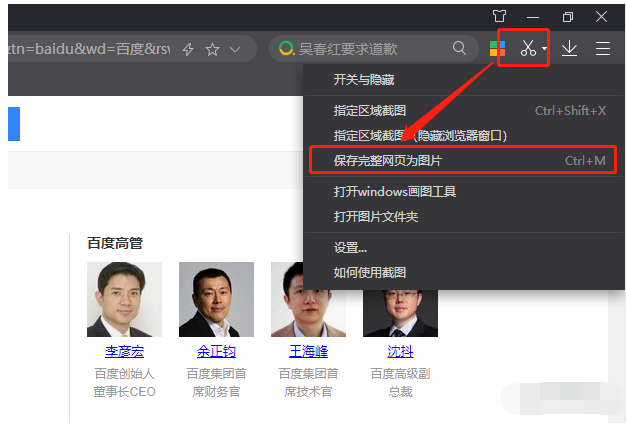Image resolution: width=626 pixels, height=431 pixels.
Task: Click the scissors screenshot tool icon
Action: pyautogui.click(x=527, y=48)
